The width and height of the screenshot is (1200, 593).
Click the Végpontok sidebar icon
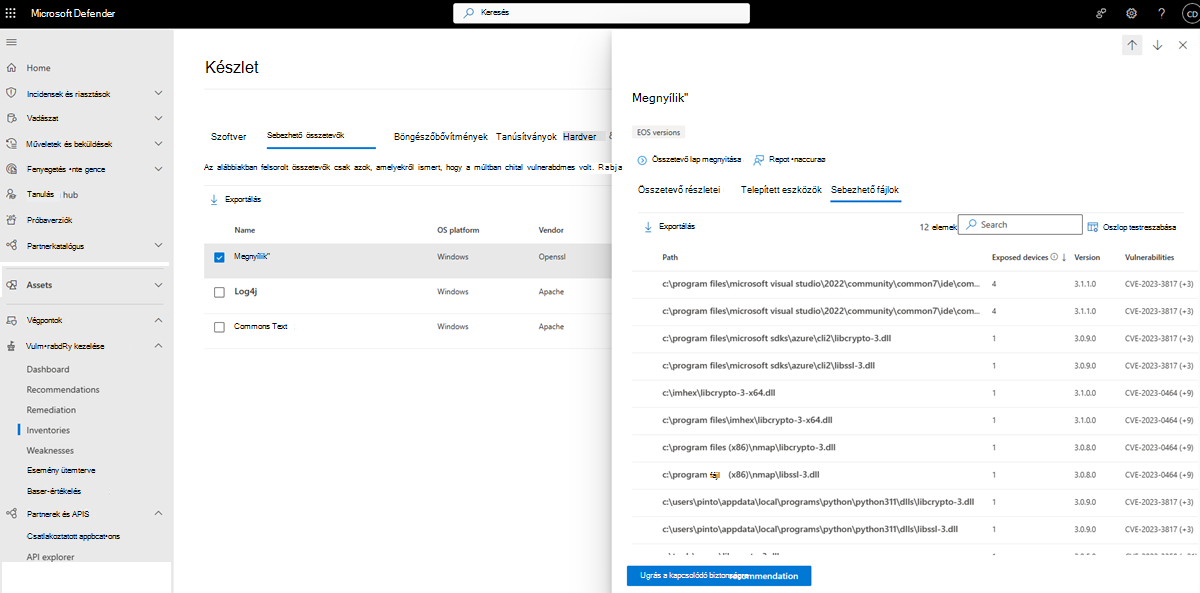point(12,320)
